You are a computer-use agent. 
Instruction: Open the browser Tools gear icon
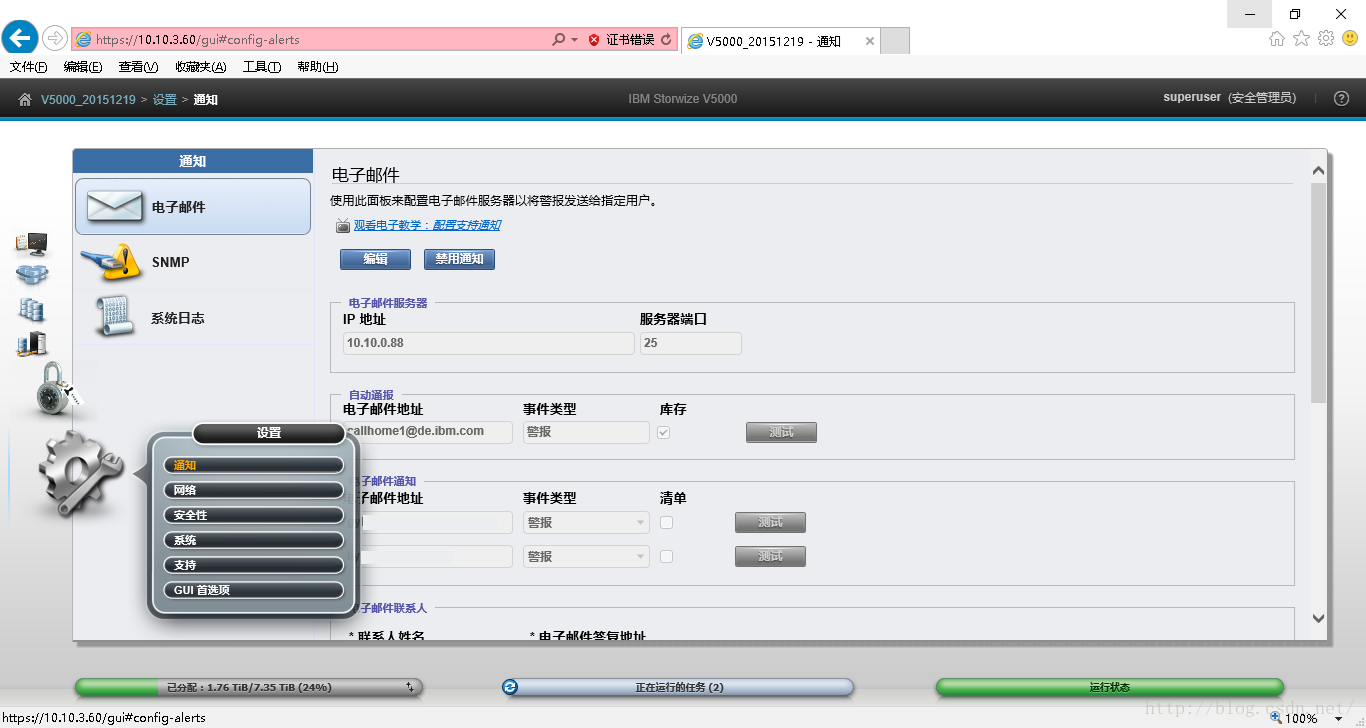1326,39
